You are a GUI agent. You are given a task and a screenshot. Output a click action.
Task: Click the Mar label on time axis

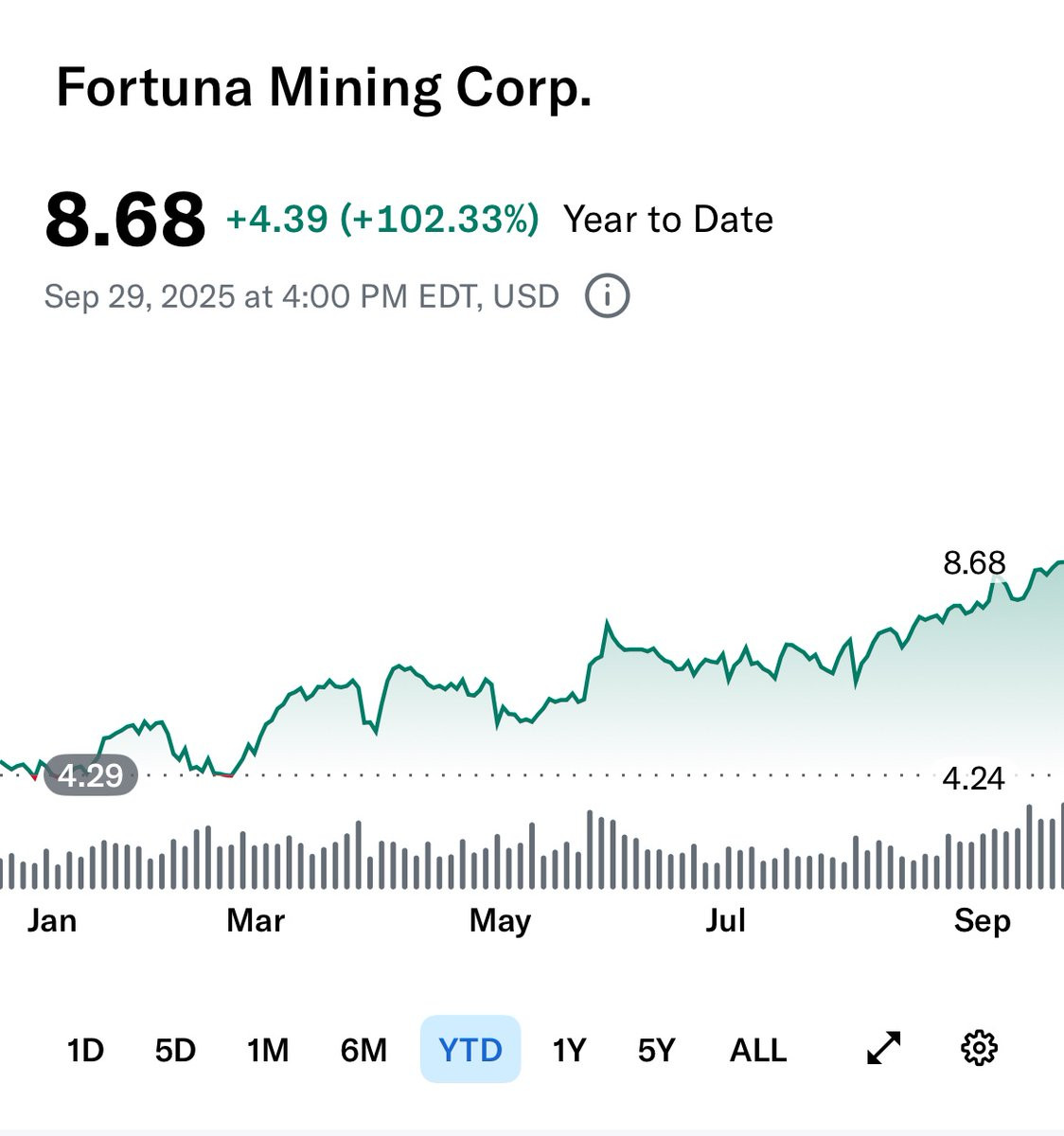[256, 920]
